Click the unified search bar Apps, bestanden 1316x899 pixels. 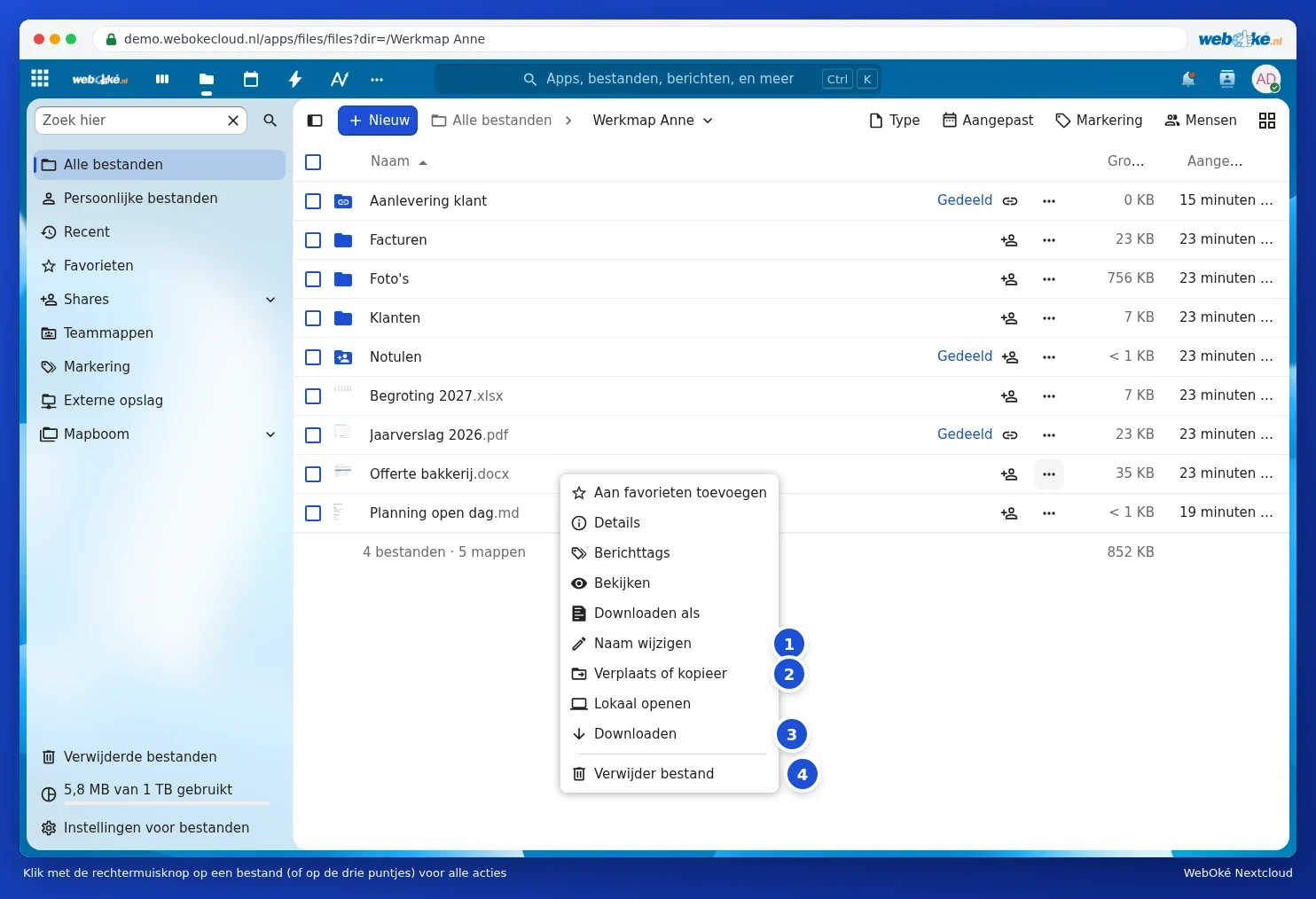click(x=658, y=79)
